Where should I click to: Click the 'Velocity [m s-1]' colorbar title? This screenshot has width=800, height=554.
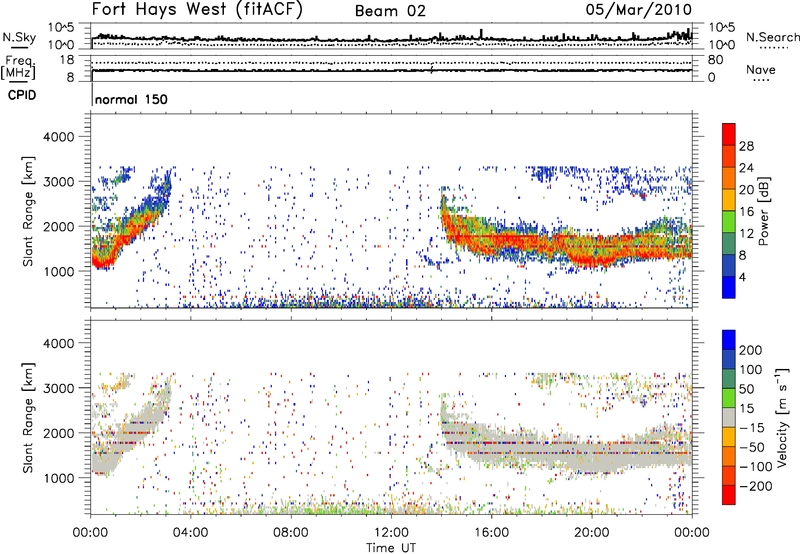[783, 417]
